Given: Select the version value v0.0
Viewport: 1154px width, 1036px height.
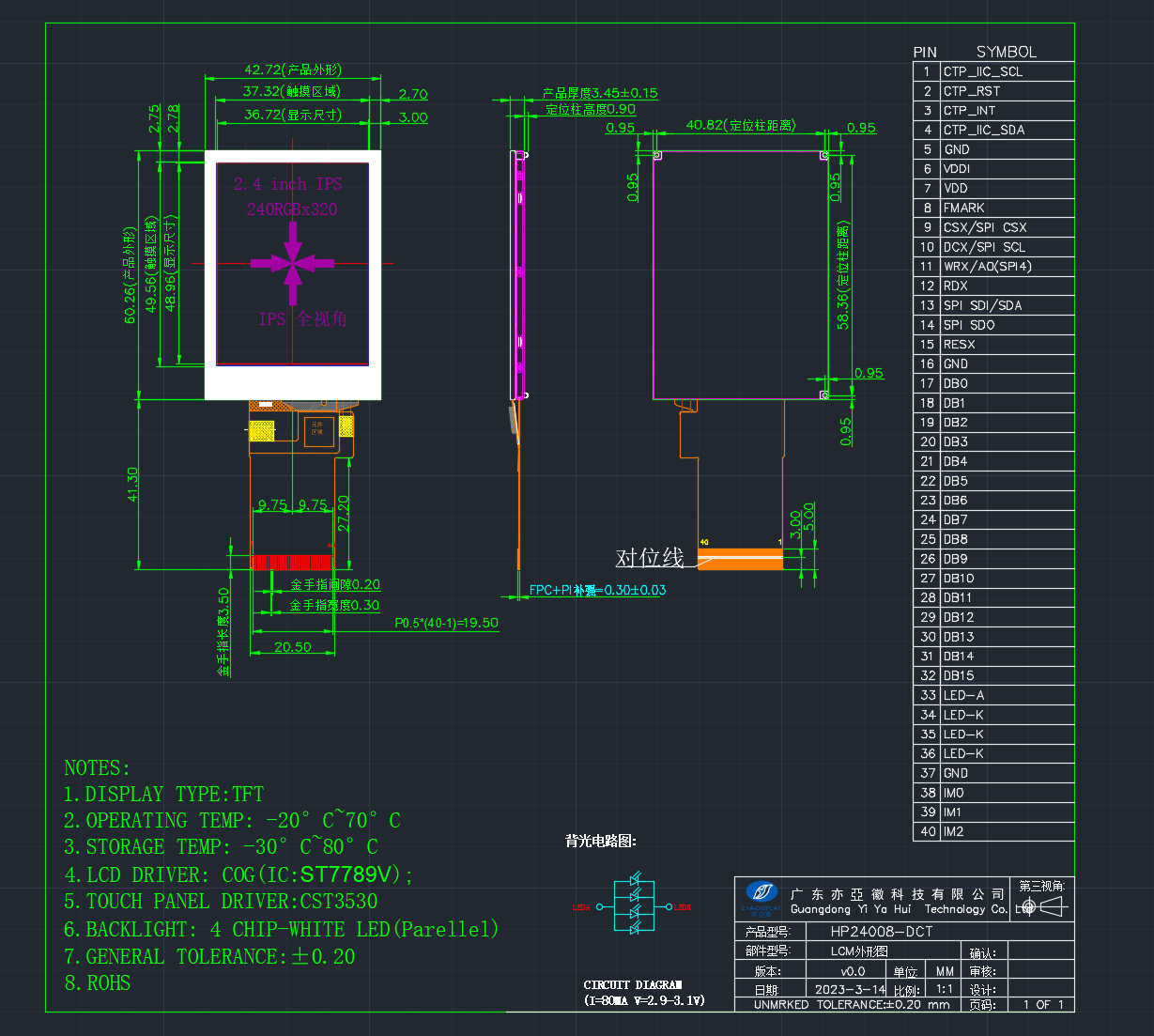Looking at the screenshot, I should (x=853, y=971).
